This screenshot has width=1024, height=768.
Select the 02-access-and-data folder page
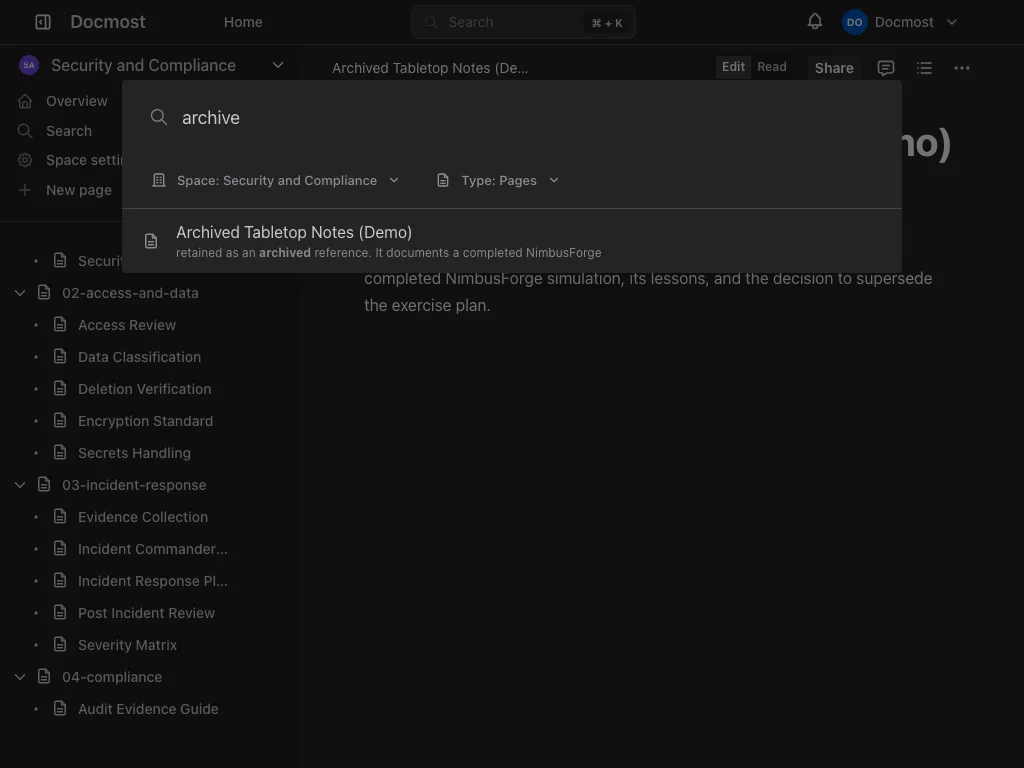[x=130, y=293]
